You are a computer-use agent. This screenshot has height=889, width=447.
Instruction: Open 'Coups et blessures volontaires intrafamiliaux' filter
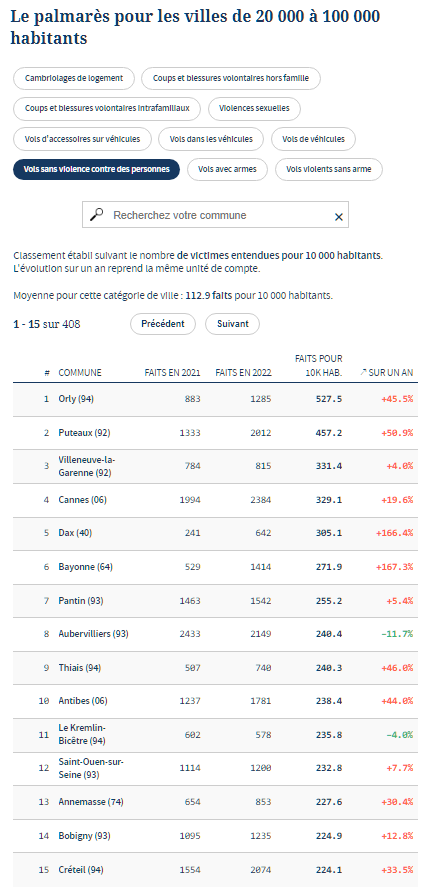(107, 108)
